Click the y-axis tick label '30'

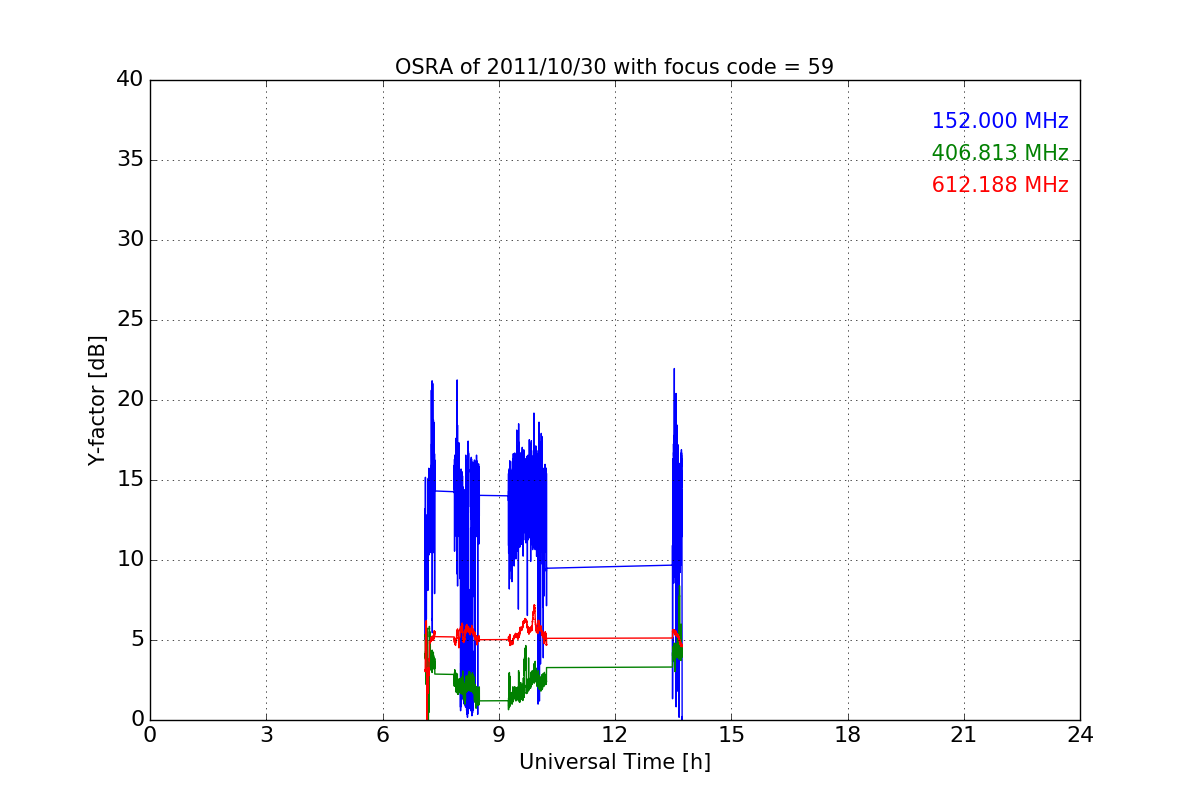click(x=130, y=240)
